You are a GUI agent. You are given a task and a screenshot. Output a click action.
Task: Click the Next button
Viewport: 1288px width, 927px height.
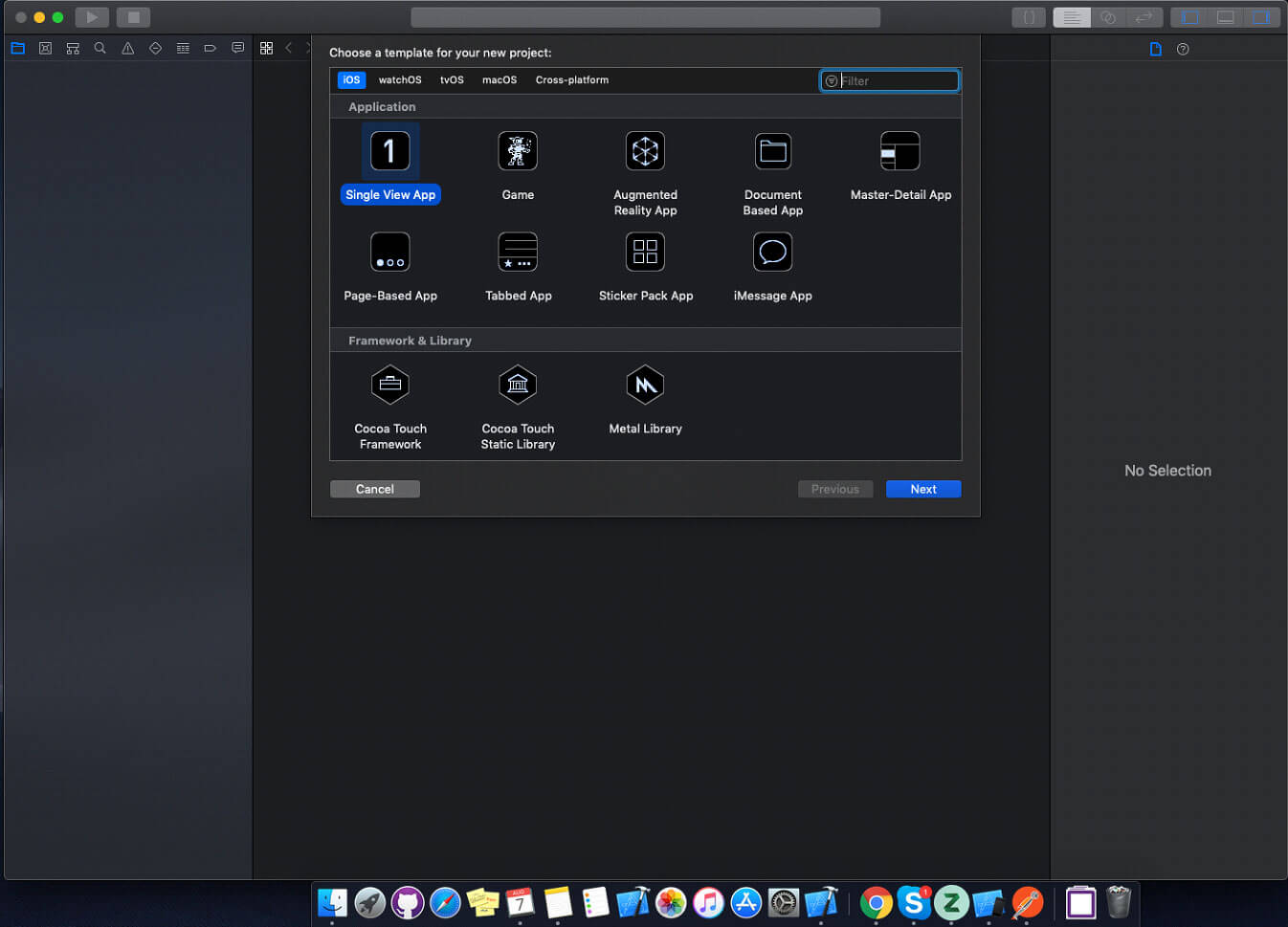click(922, 489)
